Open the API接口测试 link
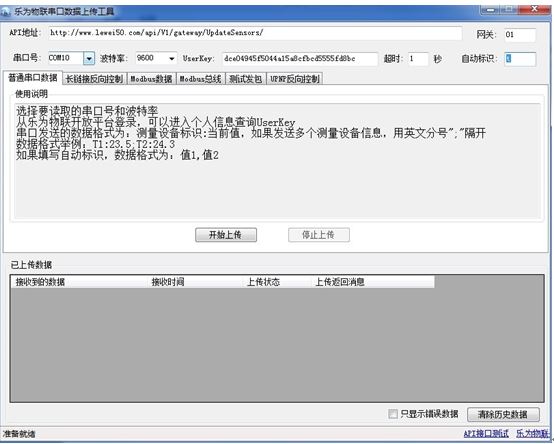 tap(486, 433)
